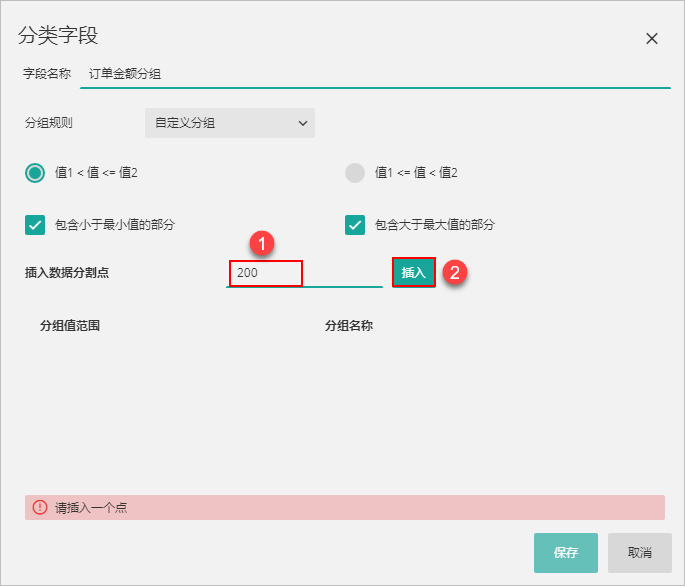Select the 值1 <= 值 < 值2 radio option
Image resolution: width=685 pixels, height=586 pixels.
pyautogui.click(x=355, y=173)
